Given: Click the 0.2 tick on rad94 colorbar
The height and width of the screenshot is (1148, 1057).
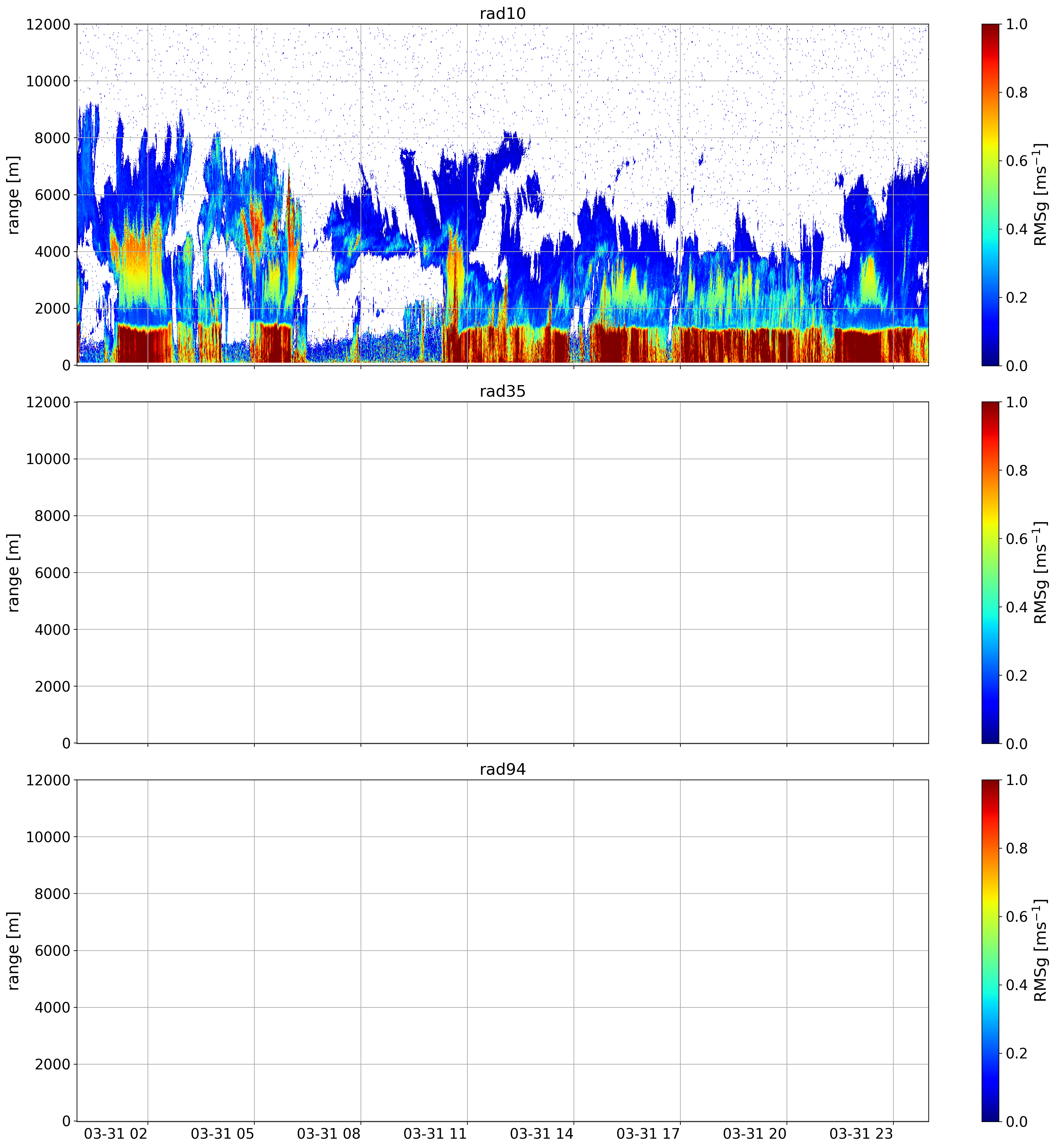Looking at the screenshot, I should (x=1016, y=1054).
